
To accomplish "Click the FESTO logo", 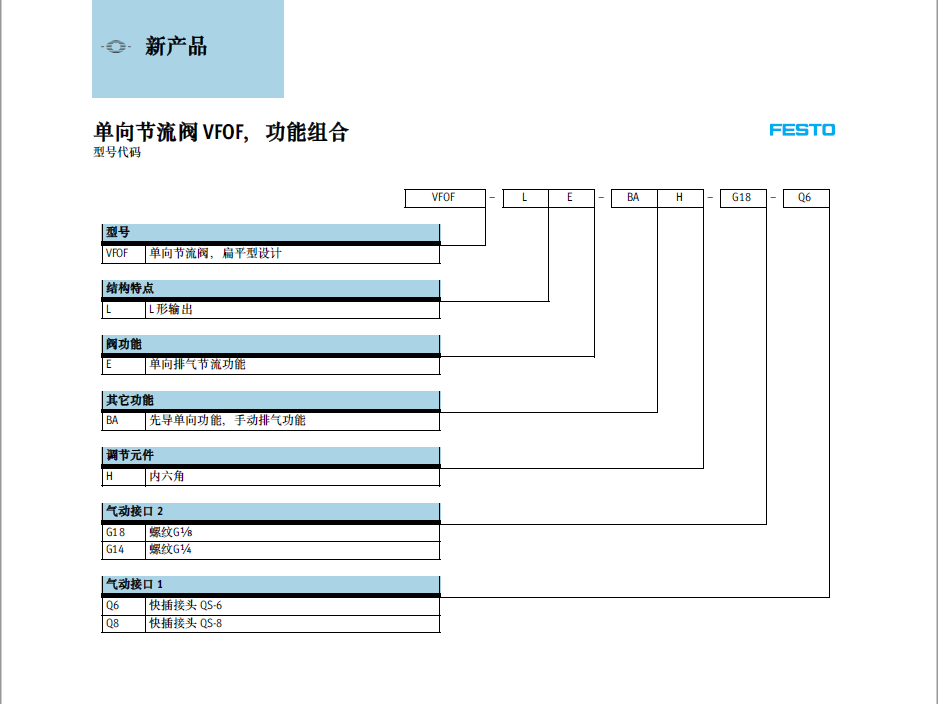I will click(x=802, y=130).
